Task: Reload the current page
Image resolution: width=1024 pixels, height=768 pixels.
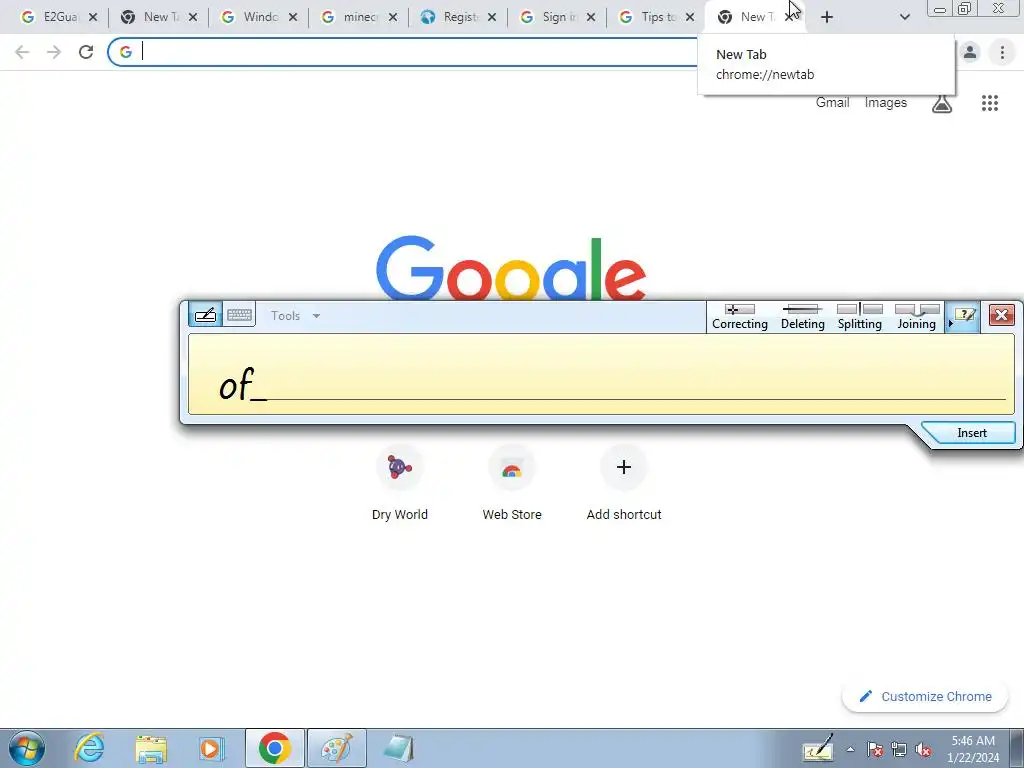Action: pos(86,52)
